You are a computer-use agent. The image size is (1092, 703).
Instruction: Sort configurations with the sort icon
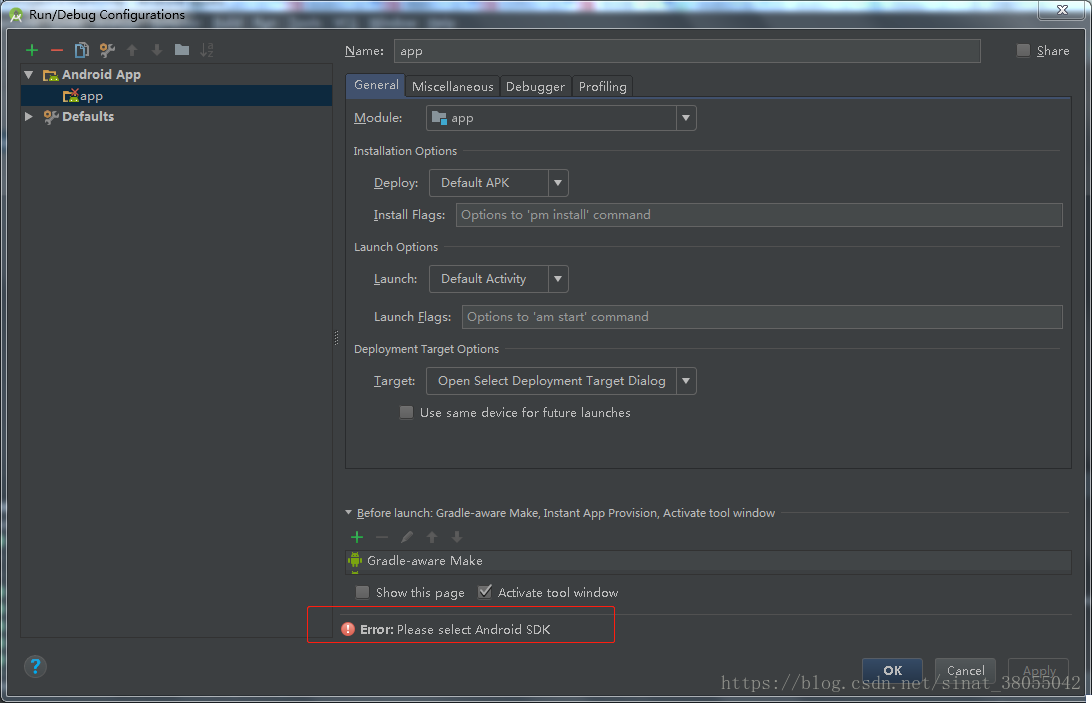[207, 49]
